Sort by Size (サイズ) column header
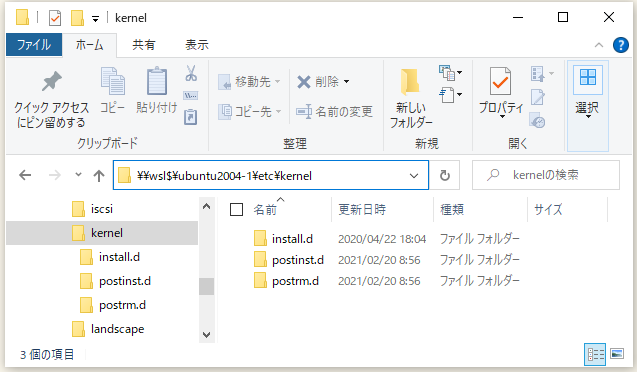Screen dimensions: 637x372 click(548, 210)
